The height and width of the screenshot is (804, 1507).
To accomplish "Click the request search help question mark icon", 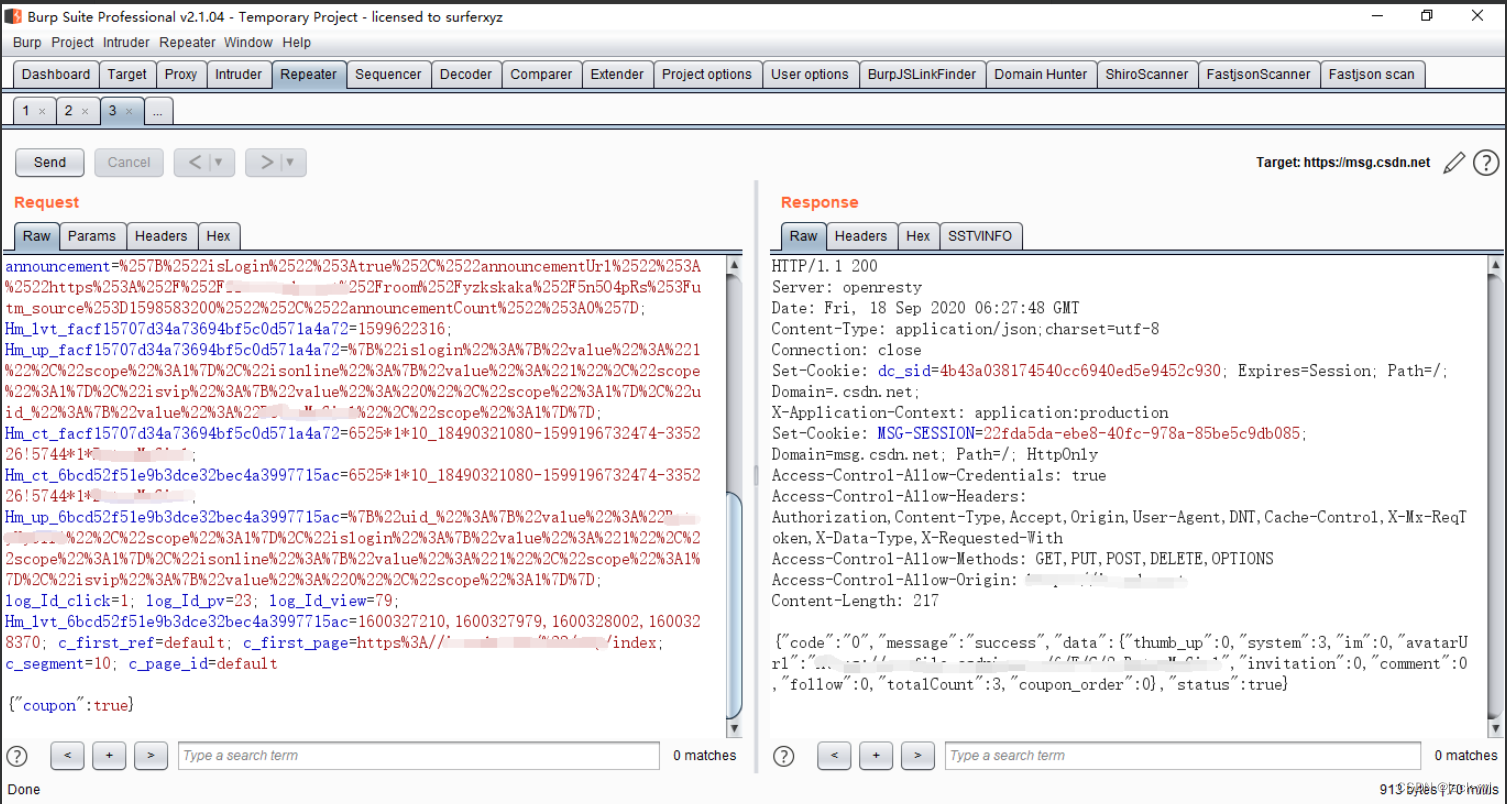I will point(17,756).
